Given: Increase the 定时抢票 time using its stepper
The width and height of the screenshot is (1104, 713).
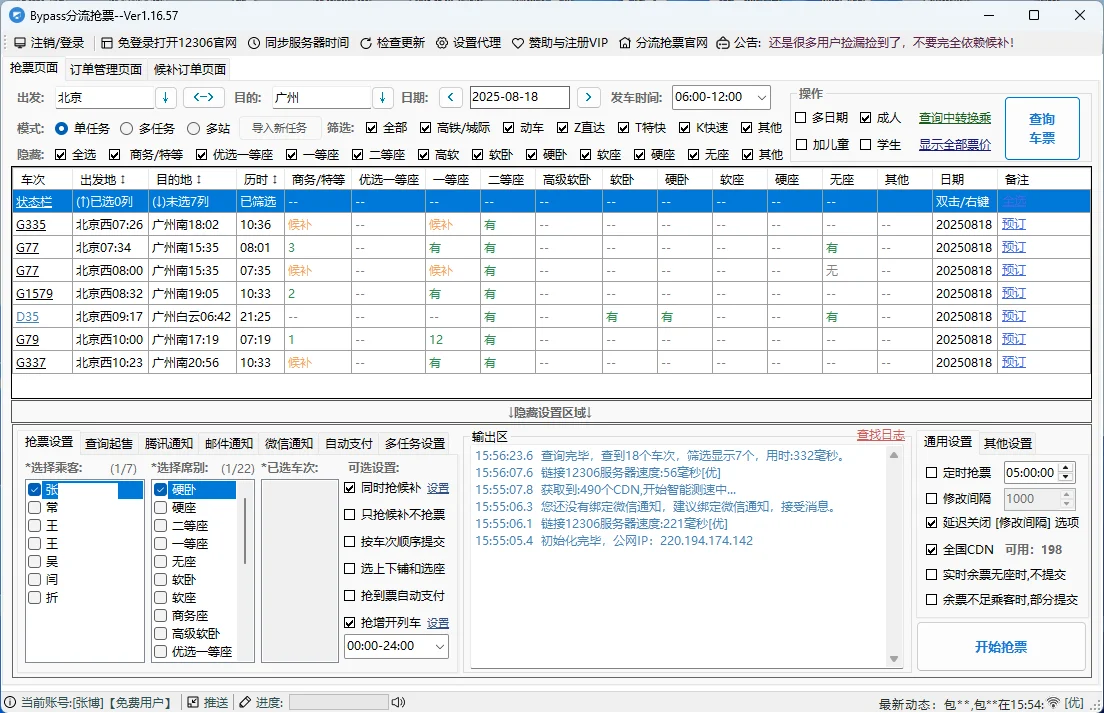Looking at the screenshot, I should [1066, 468].
